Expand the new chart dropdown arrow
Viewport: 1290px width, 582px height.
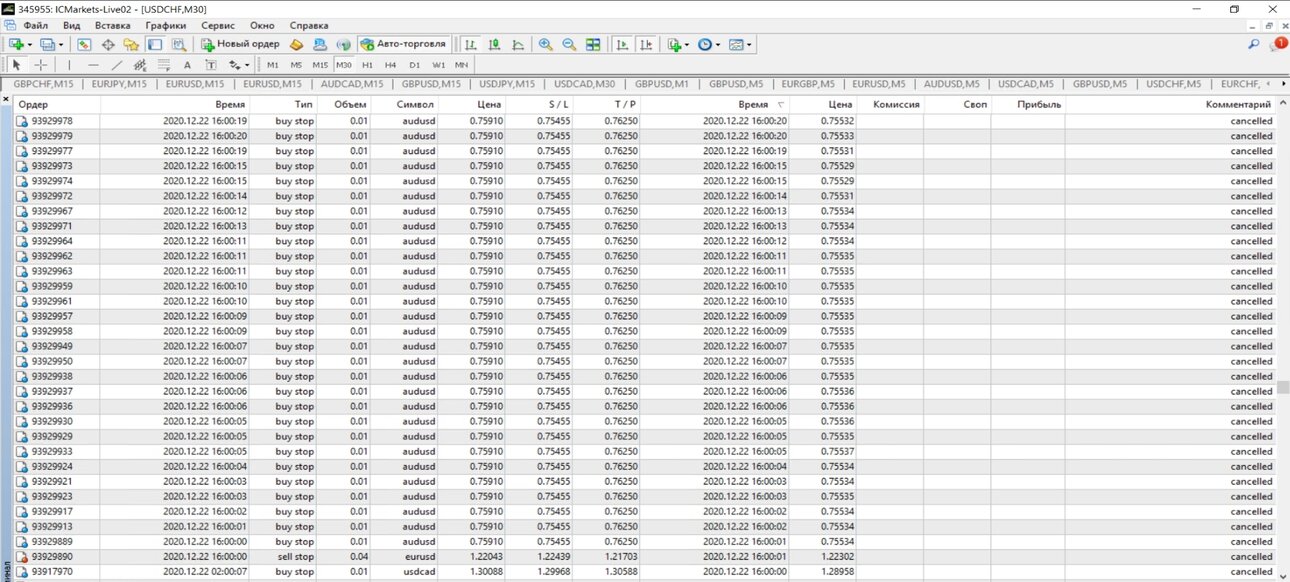29,44
